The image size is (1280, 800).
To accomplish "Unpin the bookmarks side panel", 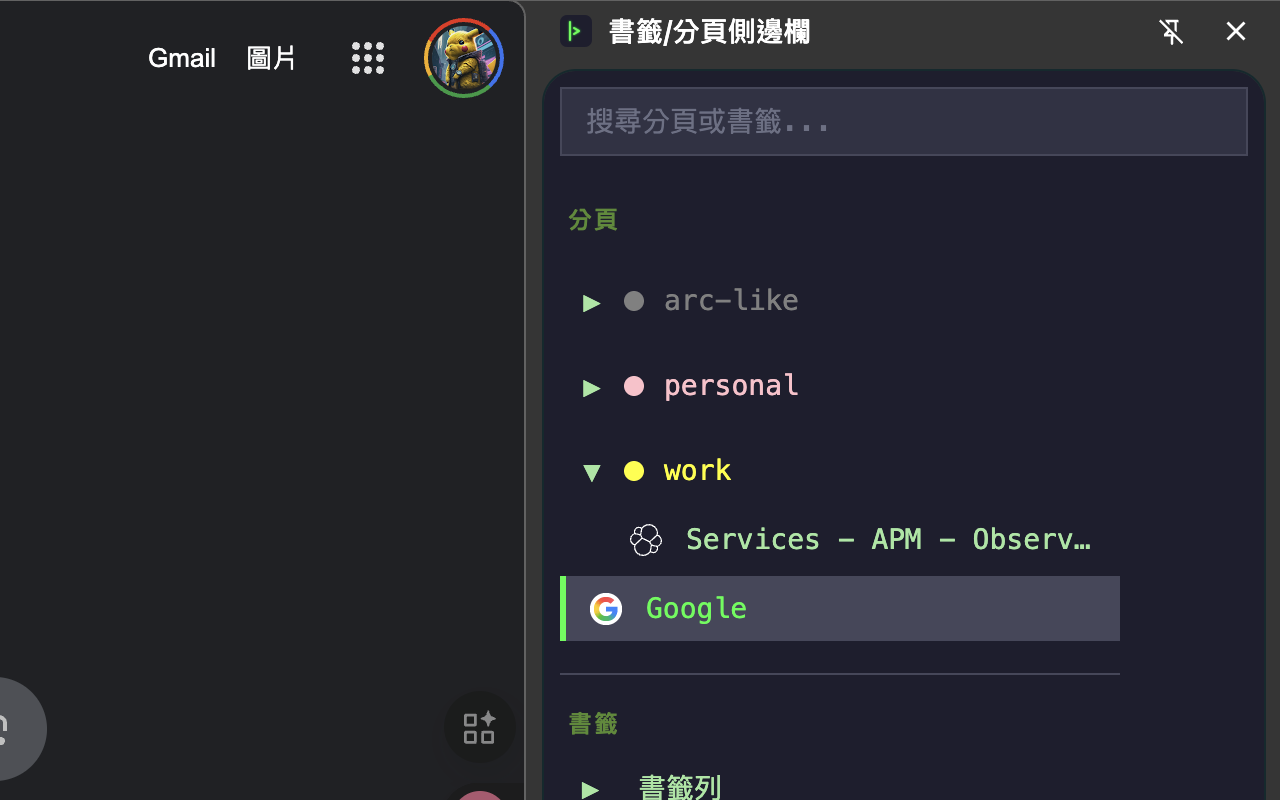I will 1171,31.
